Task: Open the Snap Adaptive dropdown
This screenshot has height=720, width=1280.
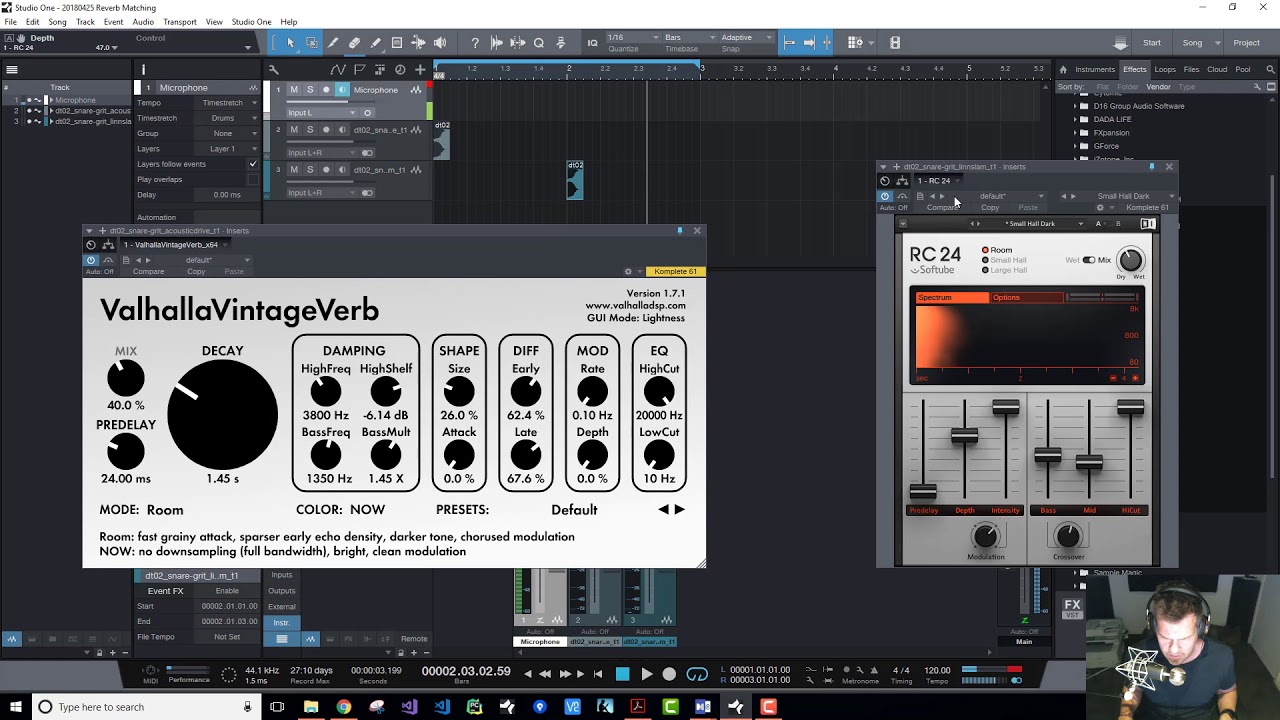Action: (746, 38)
